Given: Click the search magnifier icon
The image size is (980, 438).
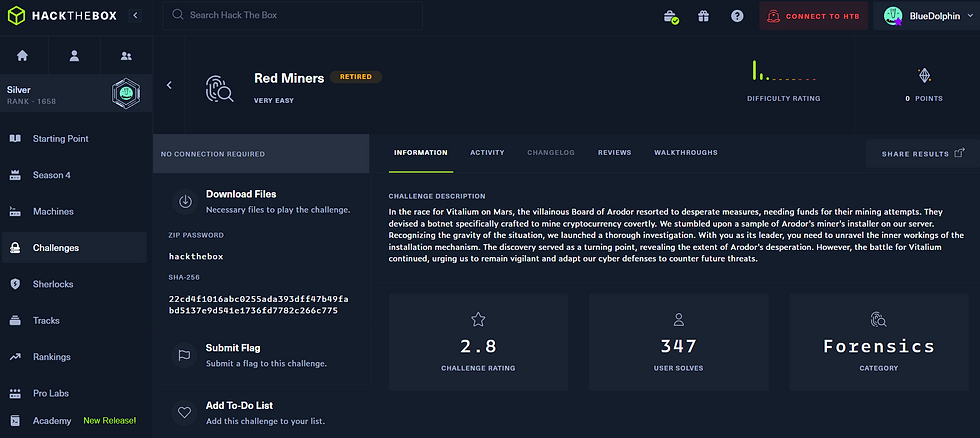Looking at the screenshot, I should (x=178, y=14).
